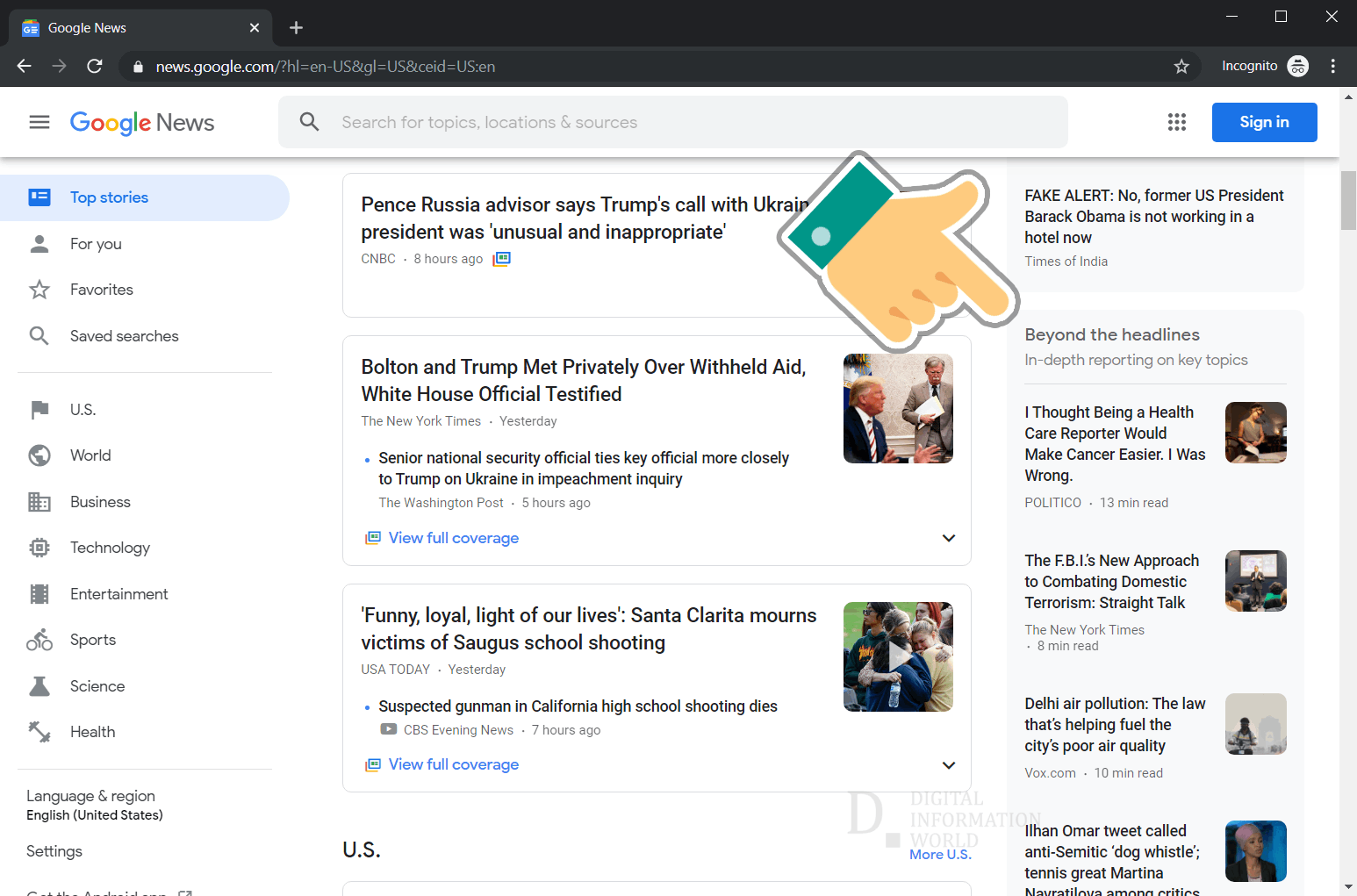The height and width of the screenshot is (896, 1357).
Task: Open the Settings link in sidebar
Action: 54,851
